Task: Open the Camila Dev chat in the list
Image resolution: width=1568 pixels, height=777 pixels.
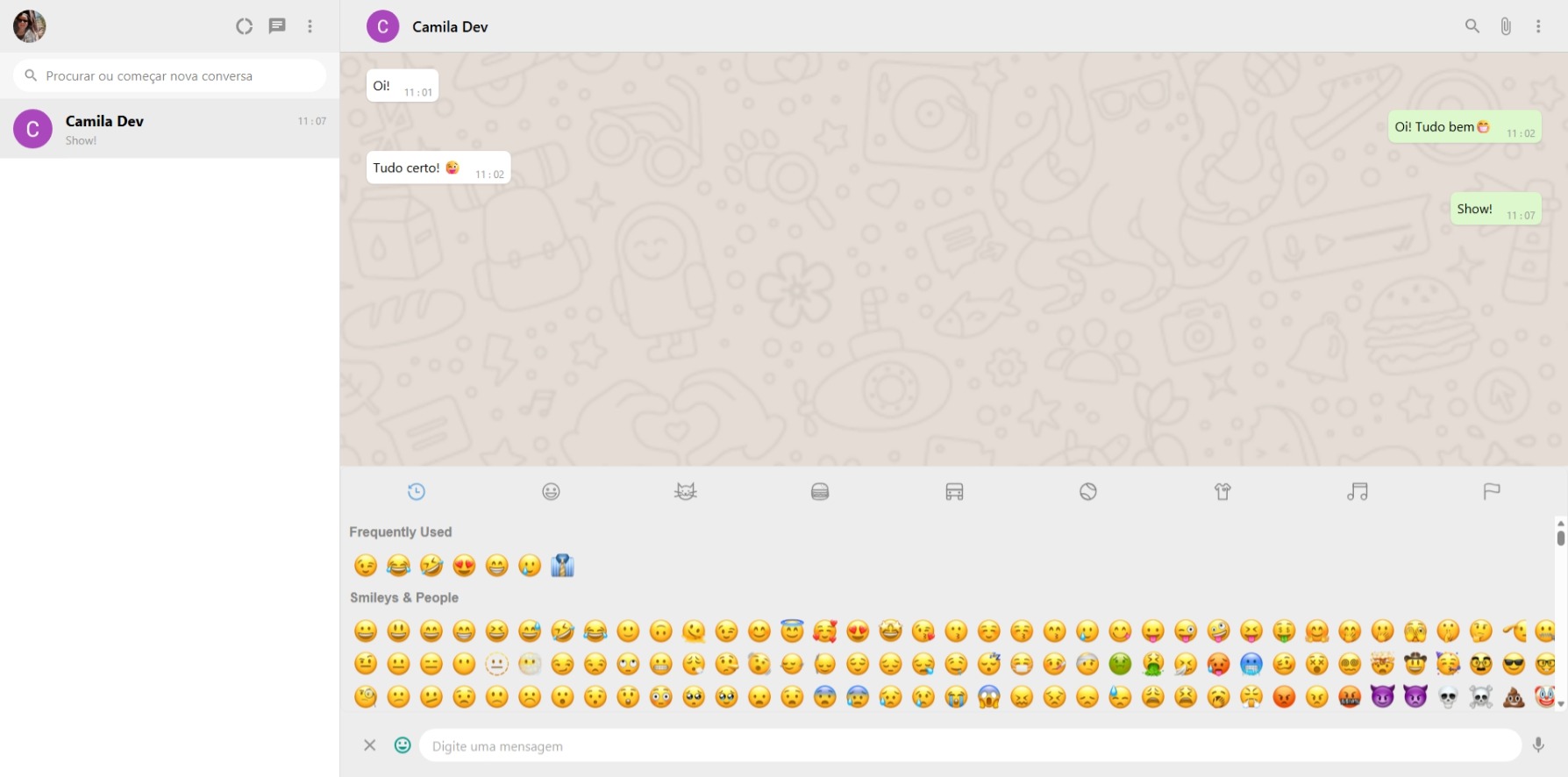Action: [x=170, y=129]
